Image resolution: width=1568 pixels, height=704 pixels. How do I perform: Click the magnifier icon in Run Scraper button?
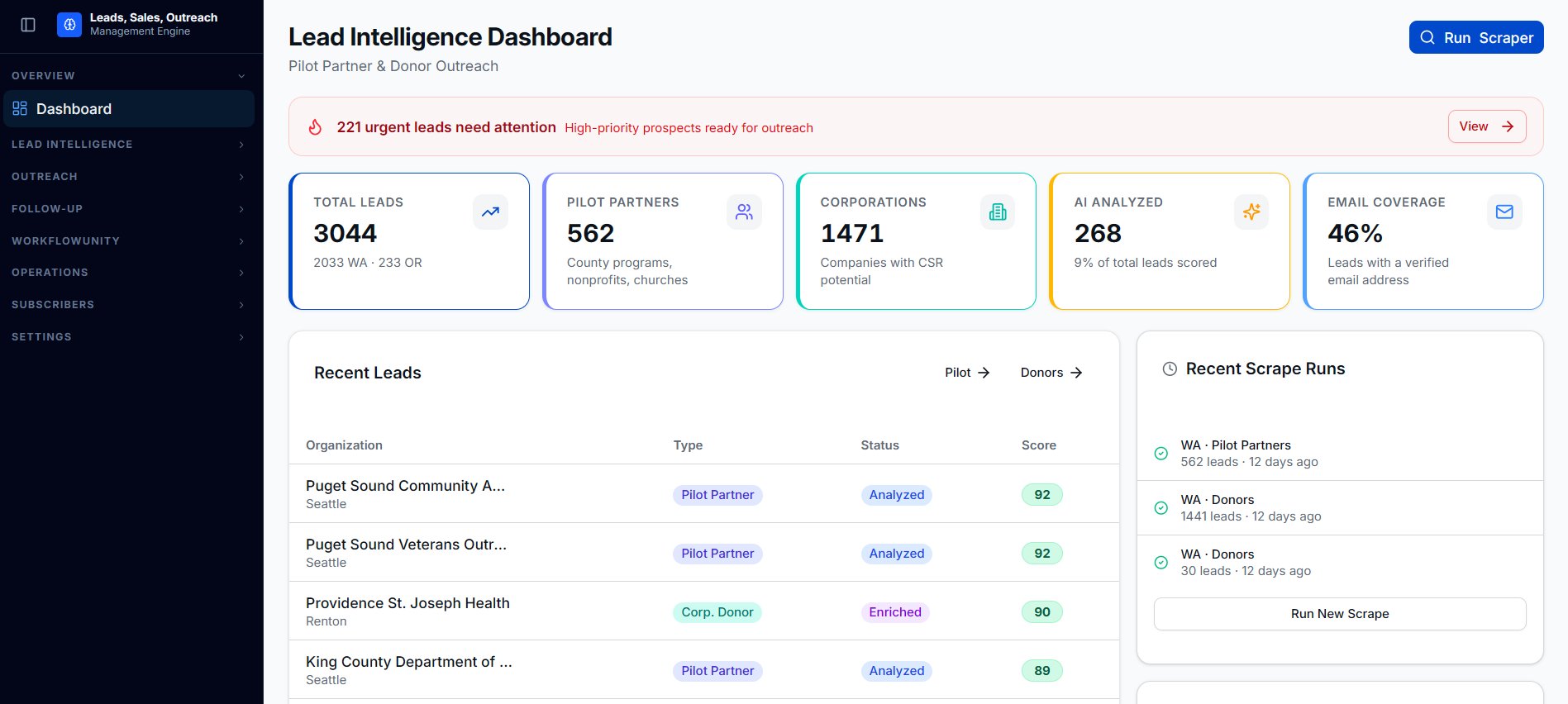point(1427,37)
